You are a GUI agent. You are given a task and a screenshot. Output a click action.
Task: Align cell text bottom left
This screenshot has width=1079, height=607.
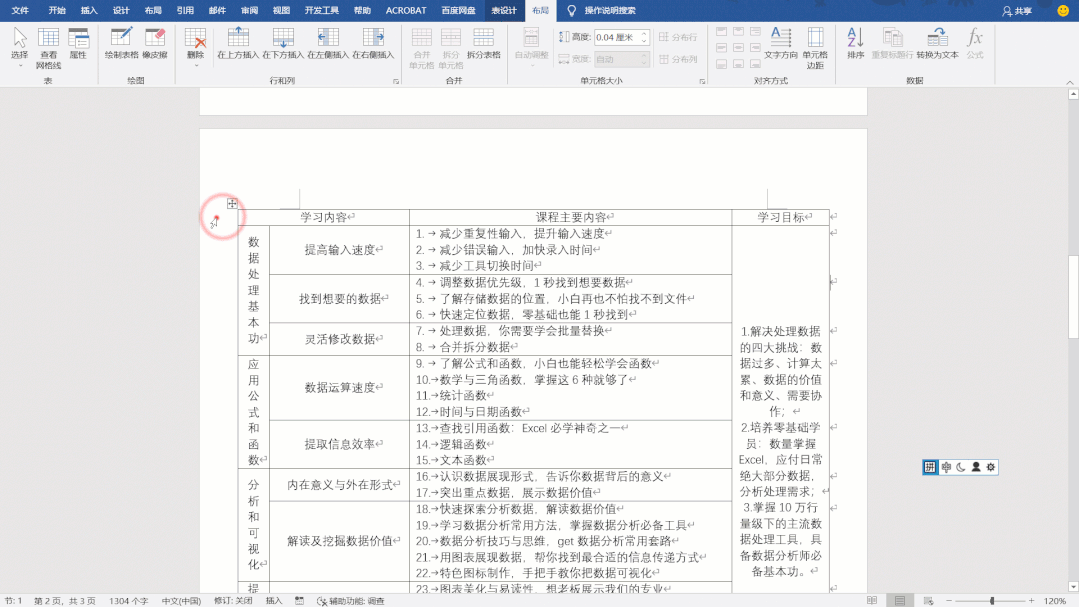click(x=721, y=64)
